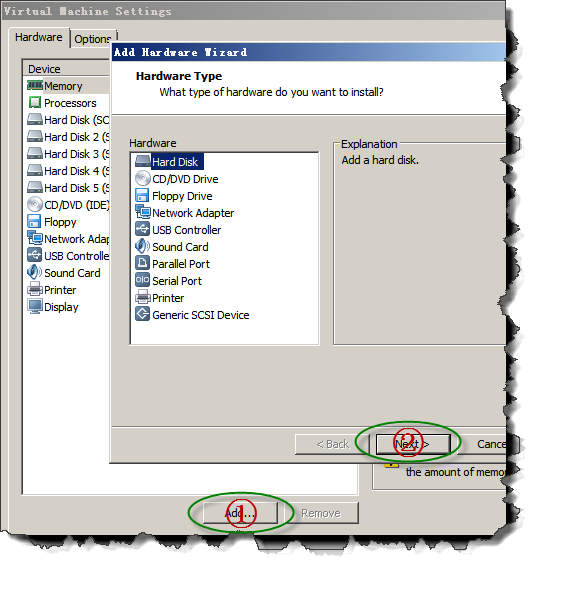This screenshot has height=590, width=561.
Task: Click the USB Controller icon in wizard
Action: point(142,229)
